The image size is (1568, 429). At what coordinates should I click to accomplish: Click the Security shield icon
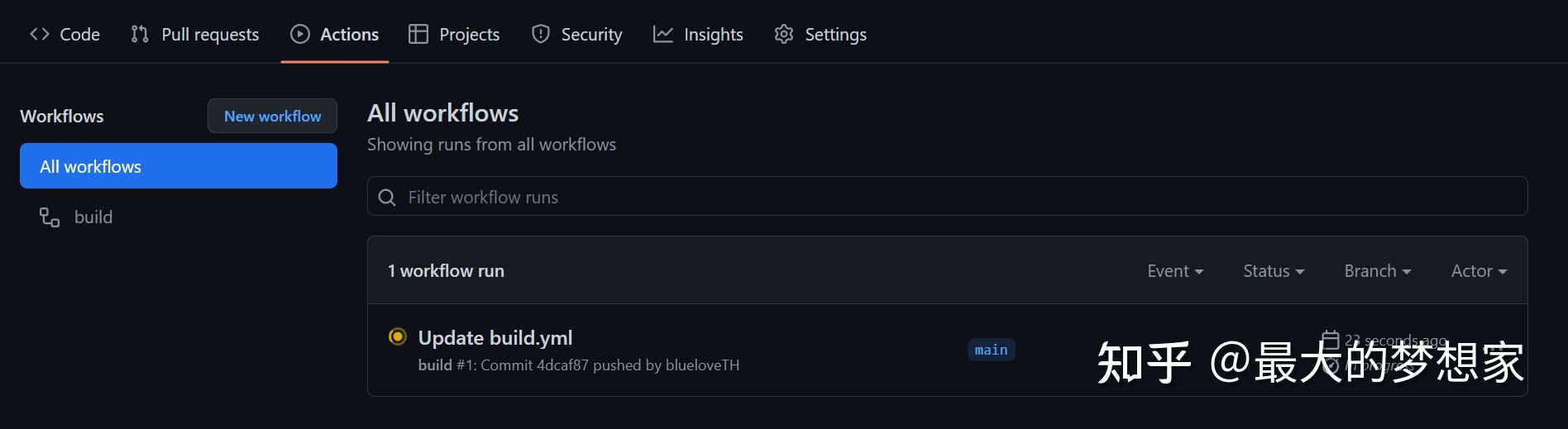(541, 34)
